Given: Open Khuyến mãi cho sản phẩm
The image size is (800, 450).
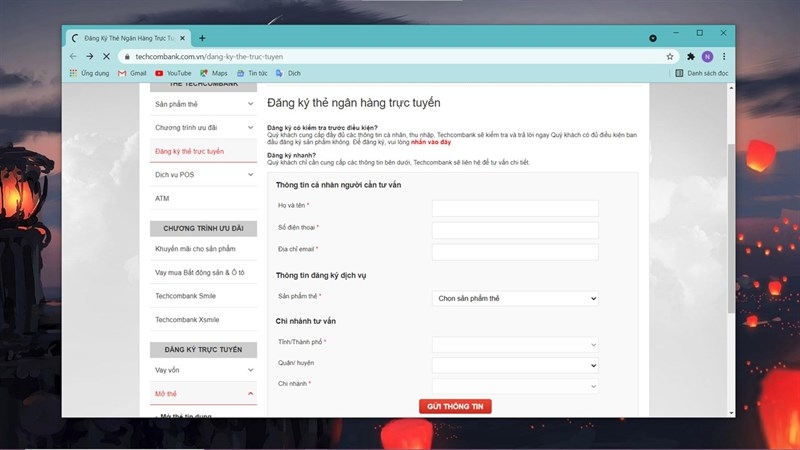Looking at the screenshot, I should click(204, 249).
